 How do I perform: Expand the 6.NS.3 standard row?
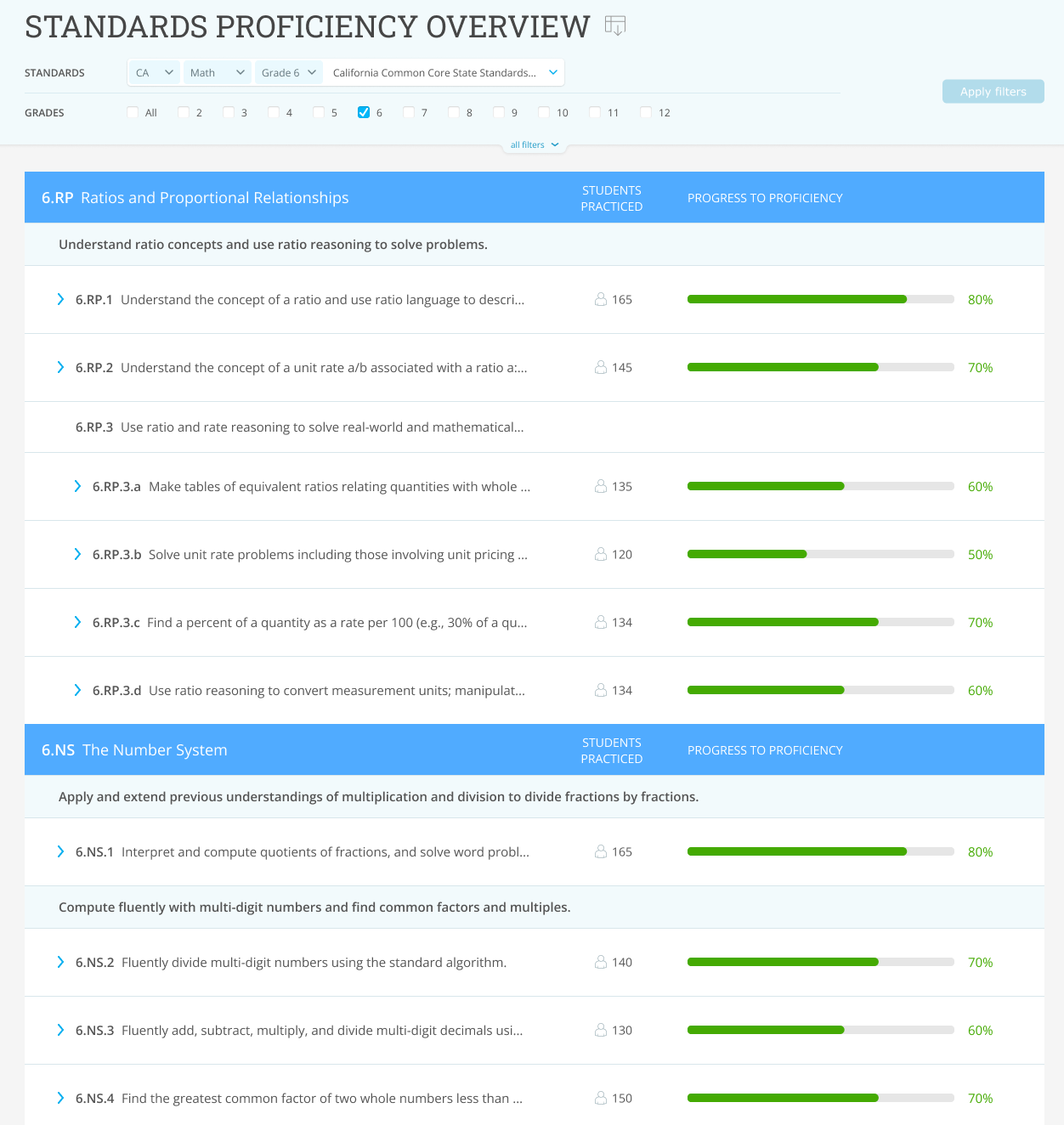click(x=60, y=1030)
